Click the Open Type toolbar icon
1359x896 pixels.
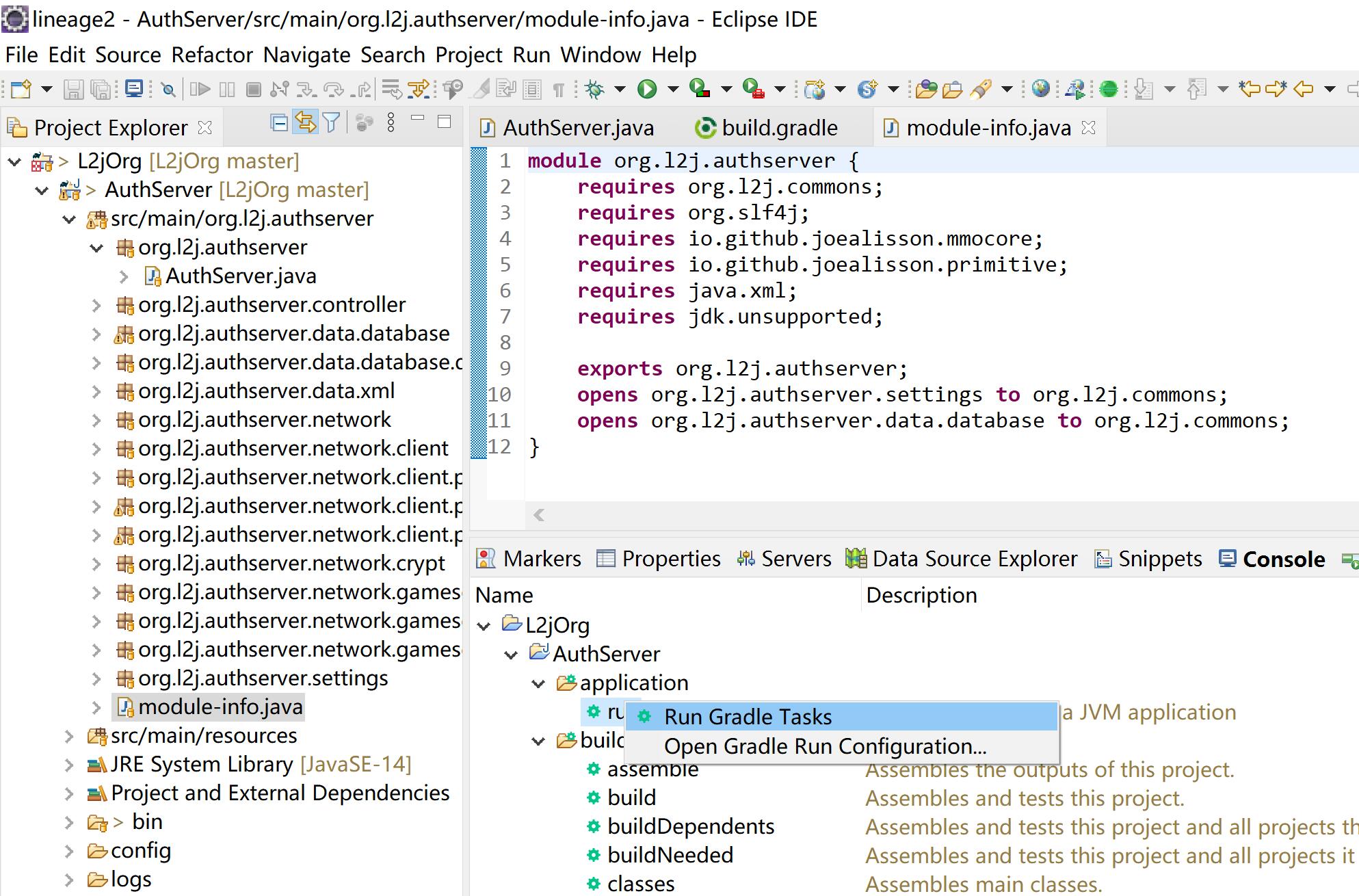925,89
